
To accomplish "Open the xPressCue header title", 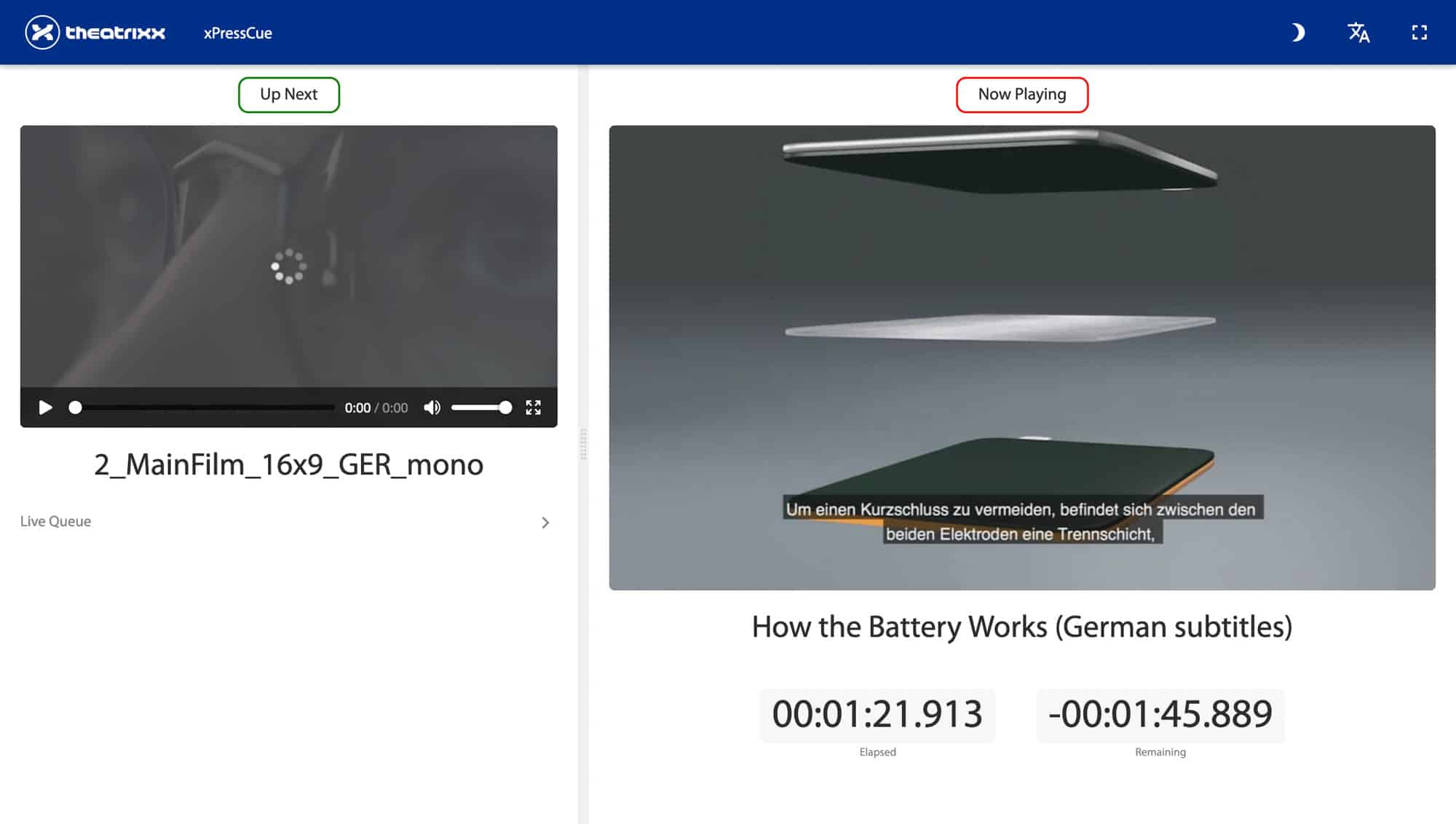I will coord(237,33).
